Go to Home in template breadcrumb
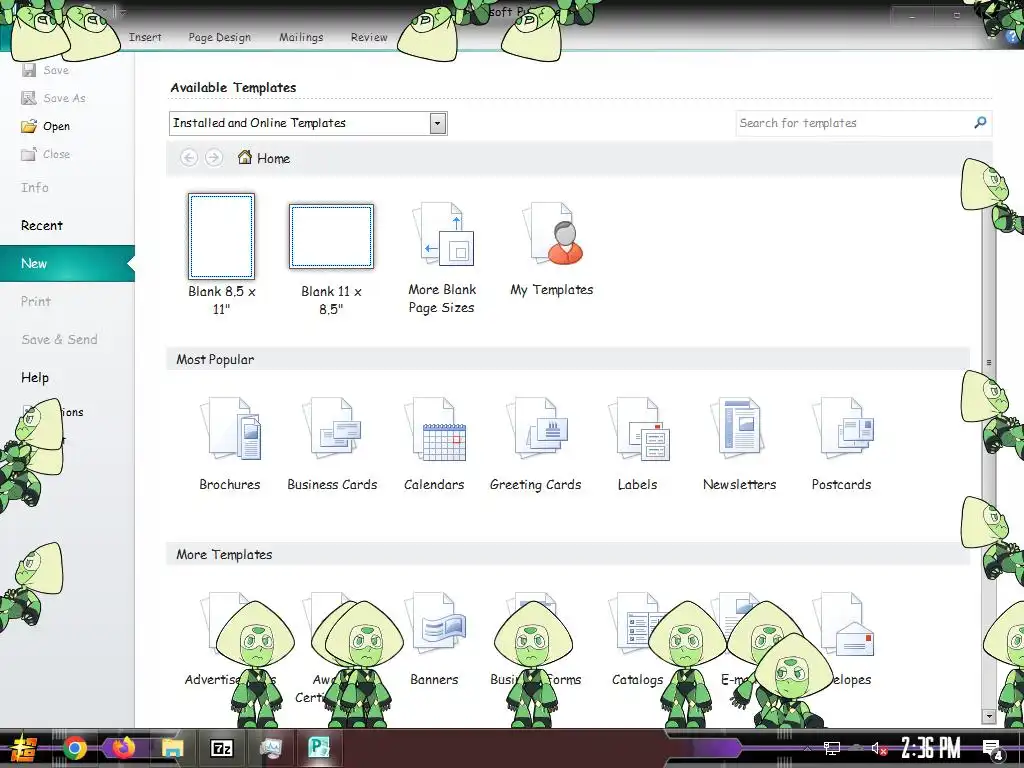This screenshot has height=768, width=1024. [x=264, y=157]
